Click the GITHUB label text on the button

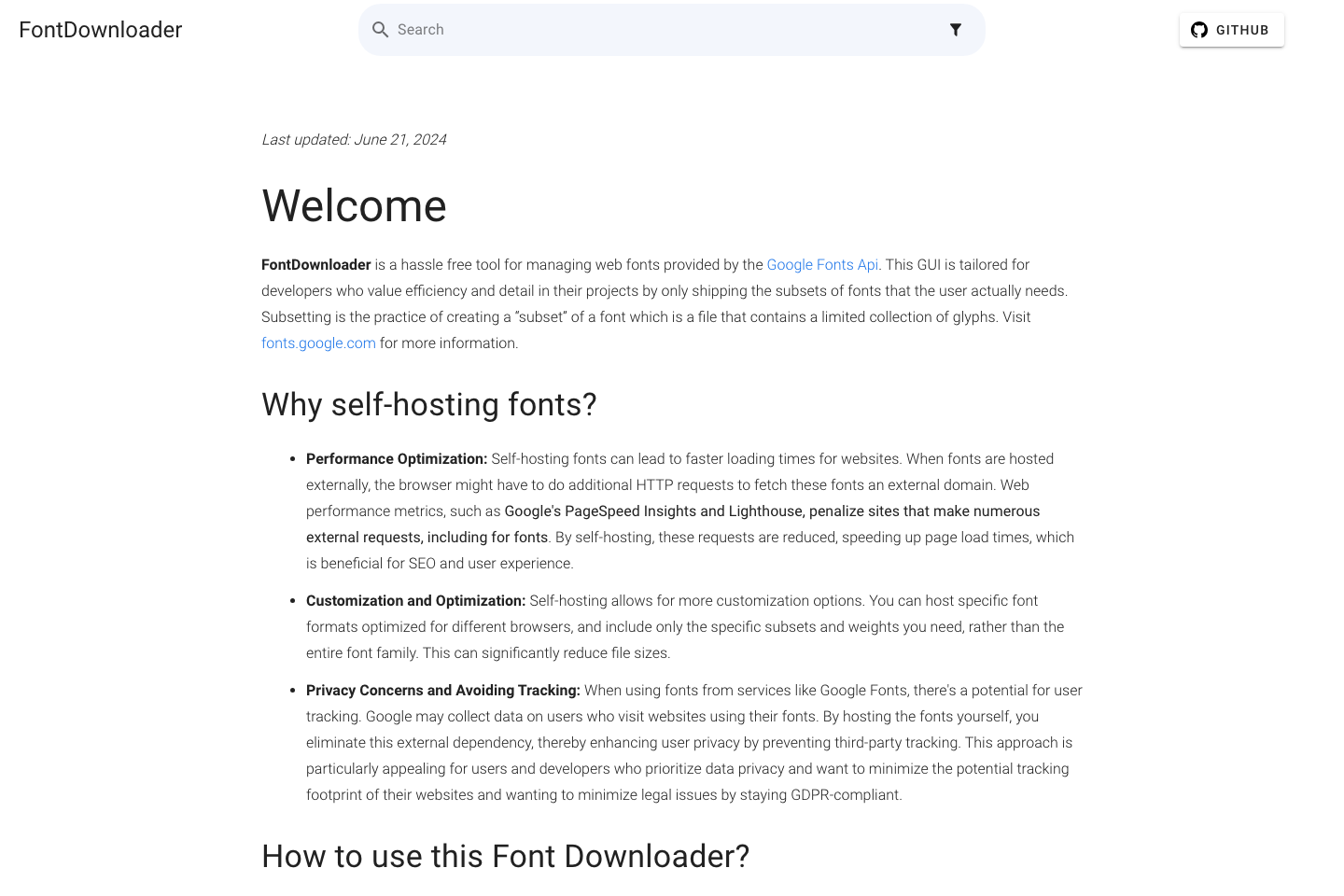[x=1242, y=29]
